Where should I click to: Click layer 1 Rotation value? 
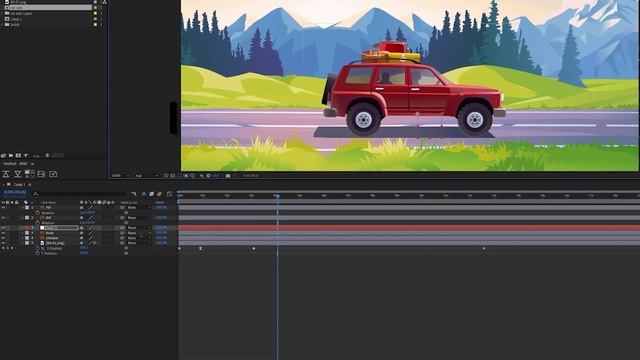[87, 213]
